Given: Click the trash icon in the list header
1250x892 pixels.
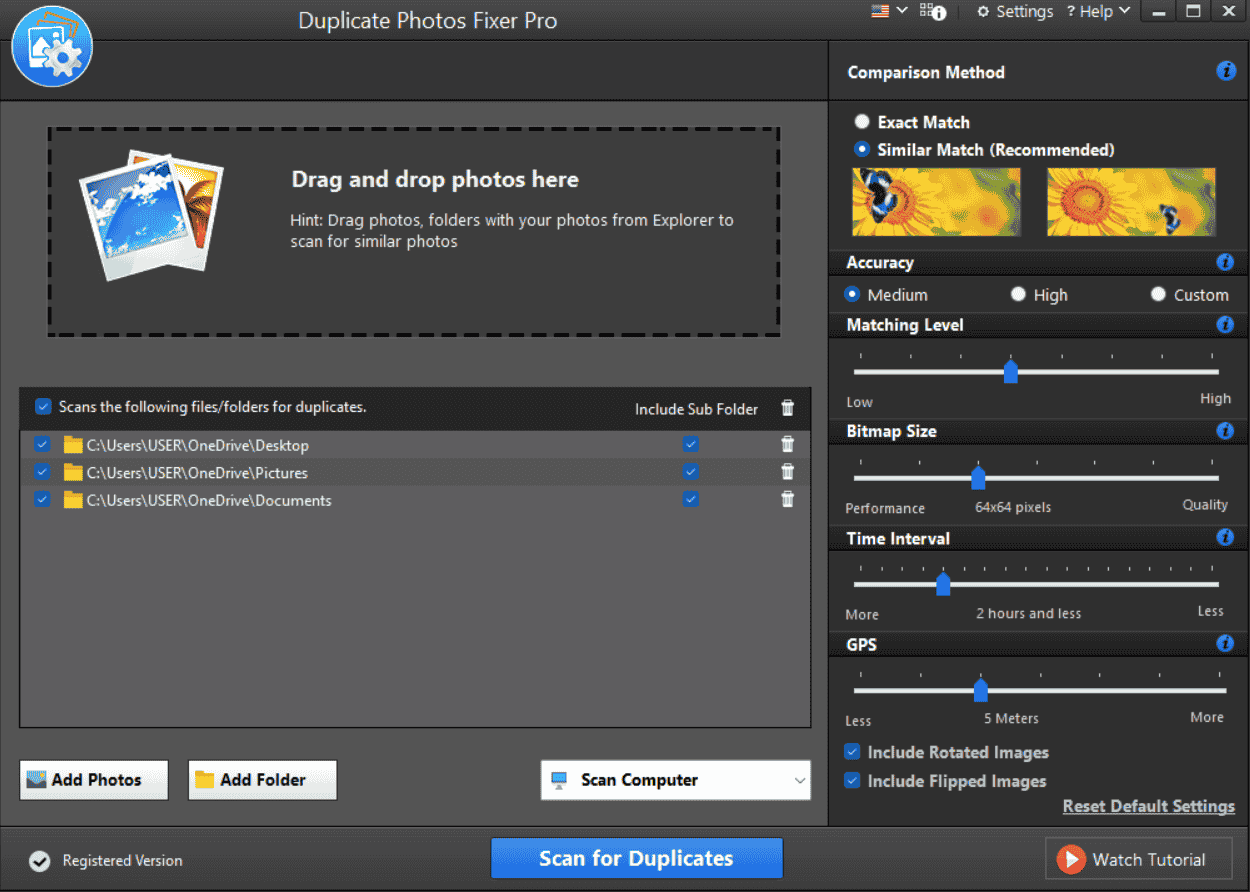Looking at the screenshot, I should (788, 408).
